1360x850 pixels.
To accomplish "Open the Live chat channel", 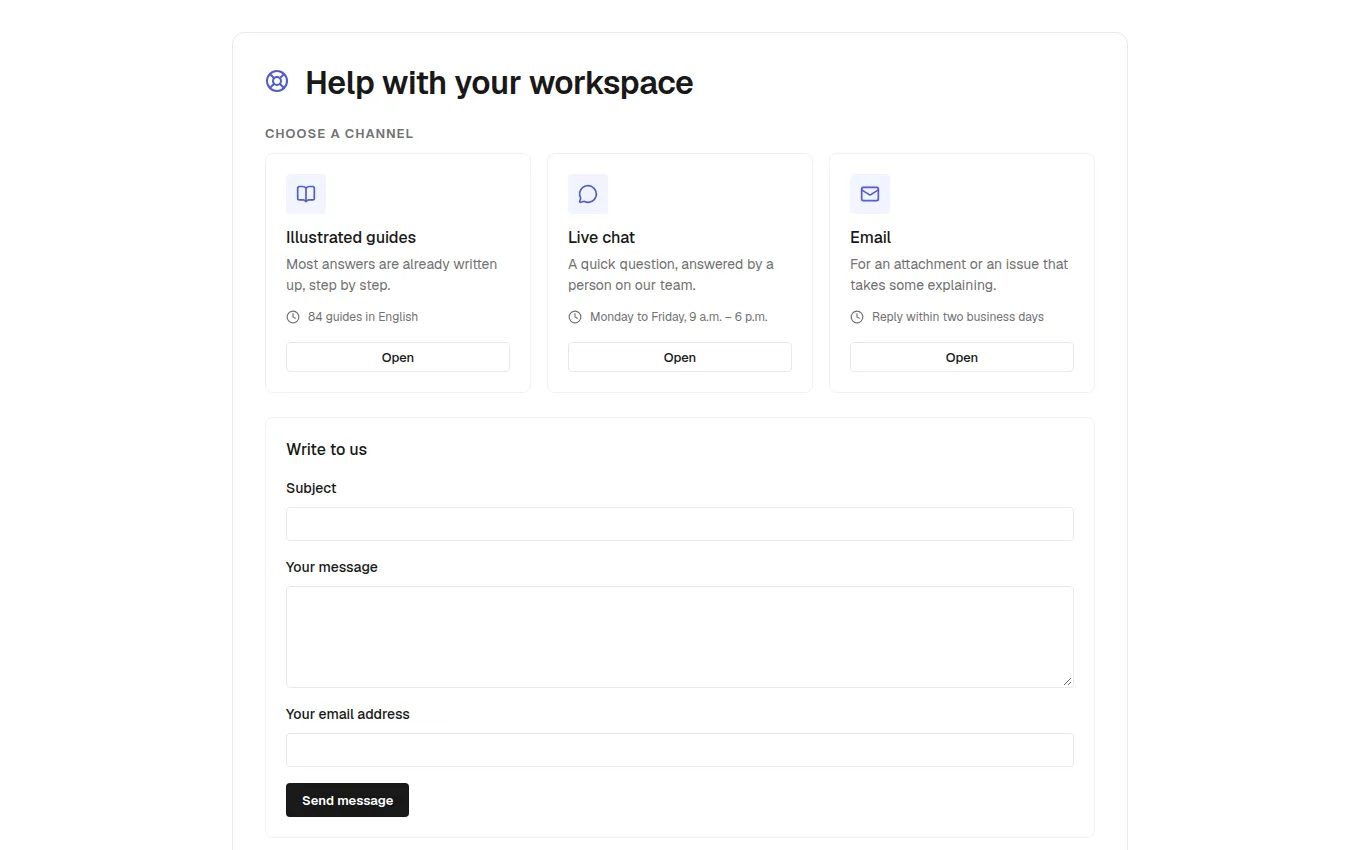I will (x=680, y=357).
